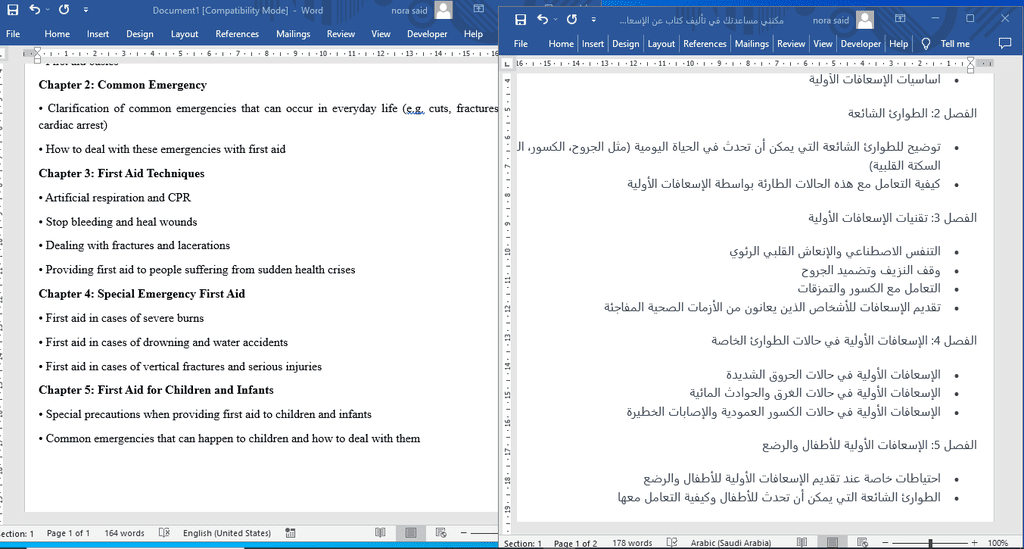Open Comments pane icon in right window
This screenshot has height=549, width=1024.
coord(1004,44)
